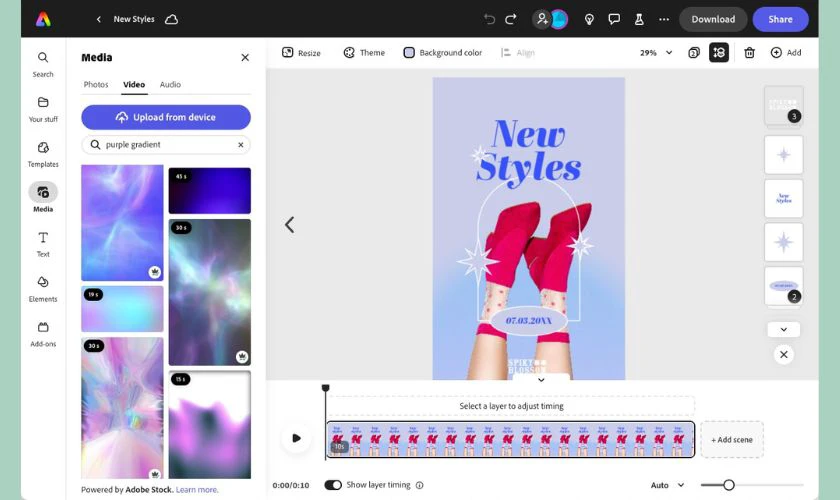
Task: Open the Text tool in the sidebar
Action: coord(43,244)
